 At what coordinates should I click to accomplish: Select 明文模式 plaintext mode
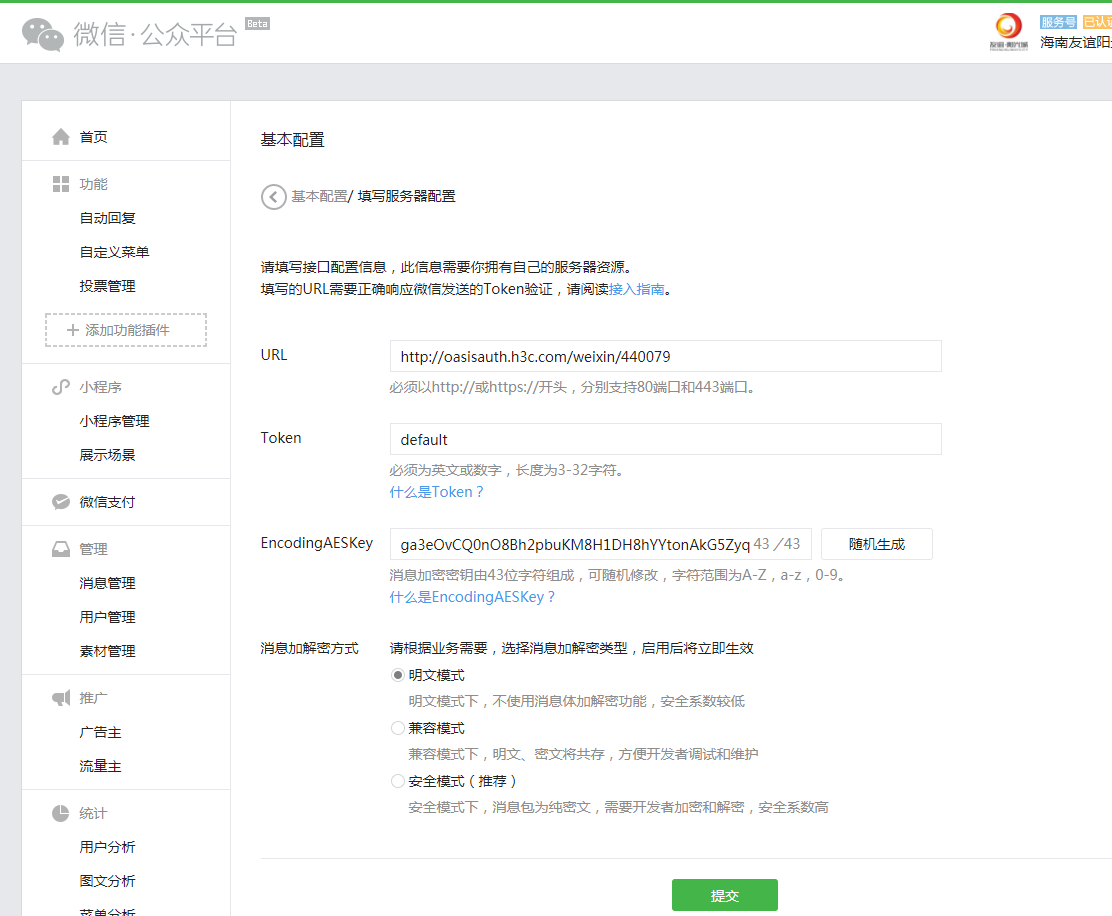tap(397, 674)
